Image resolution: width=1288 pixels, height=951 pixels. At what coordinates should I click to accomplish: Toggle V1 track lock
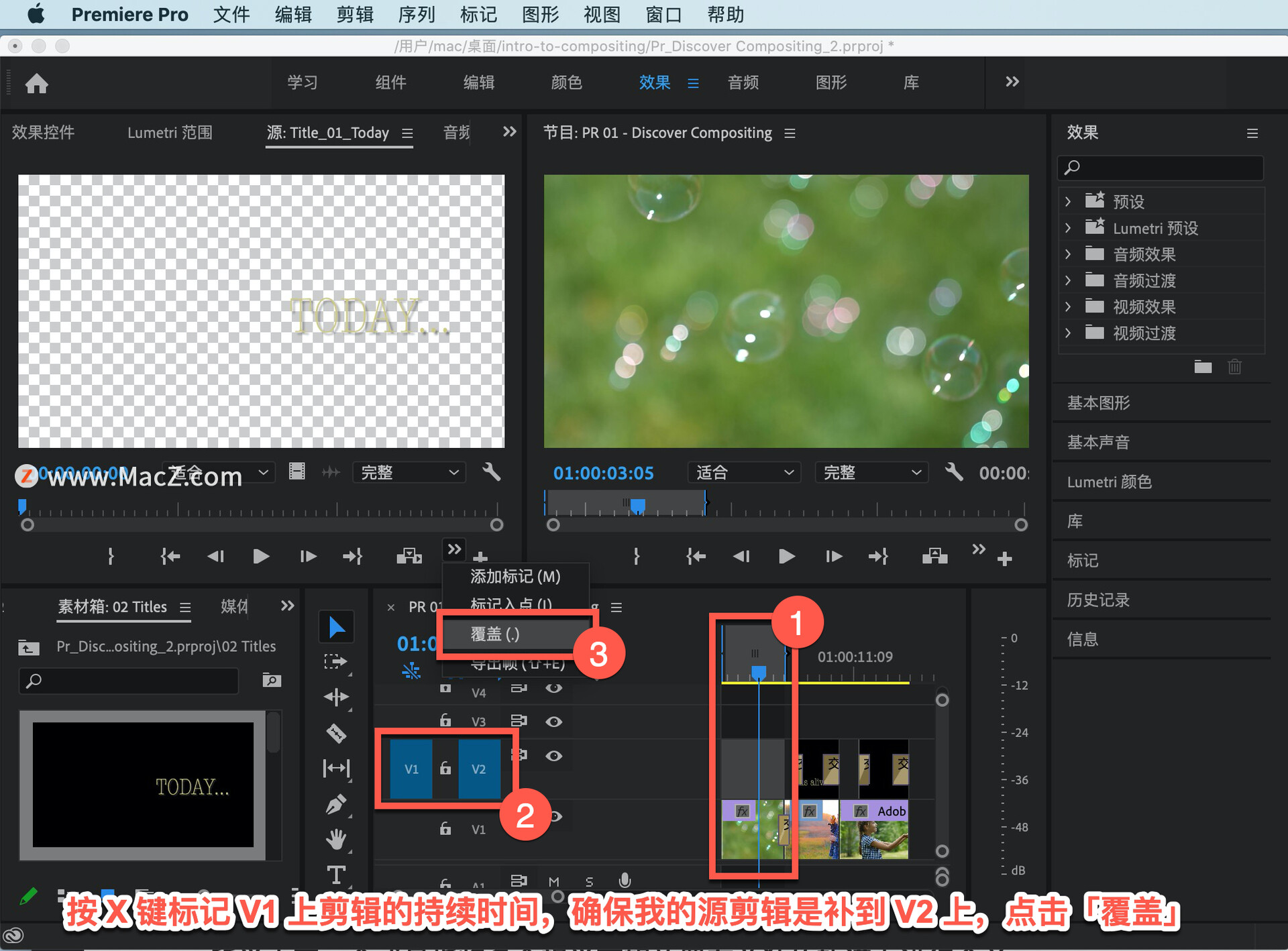click(x=445, y=828)
